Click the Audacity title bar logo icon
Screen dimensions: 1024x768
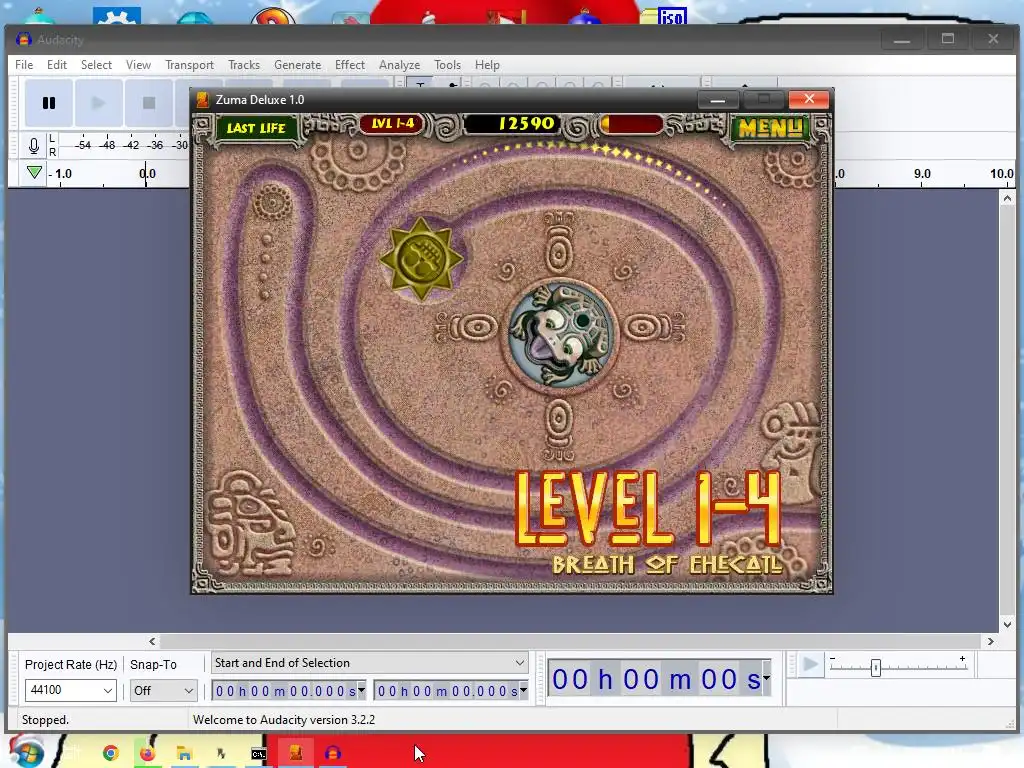(x=24, y=39)
